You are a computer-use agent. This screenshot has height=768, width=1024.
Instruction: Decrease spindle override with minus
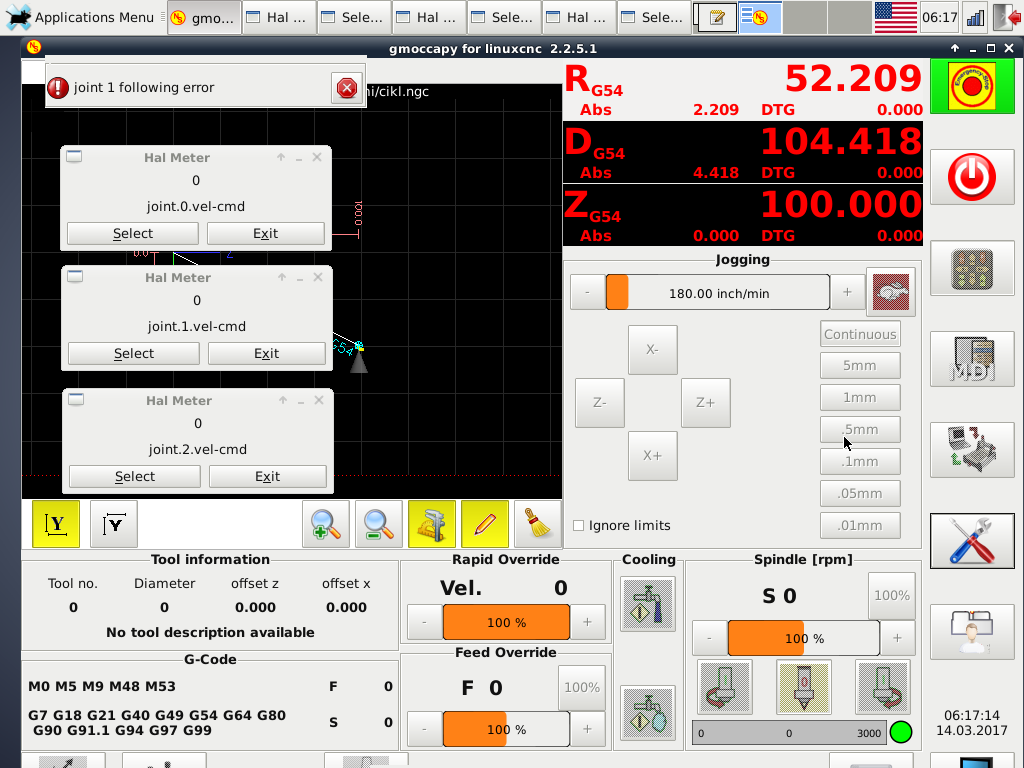coord(709,638)
